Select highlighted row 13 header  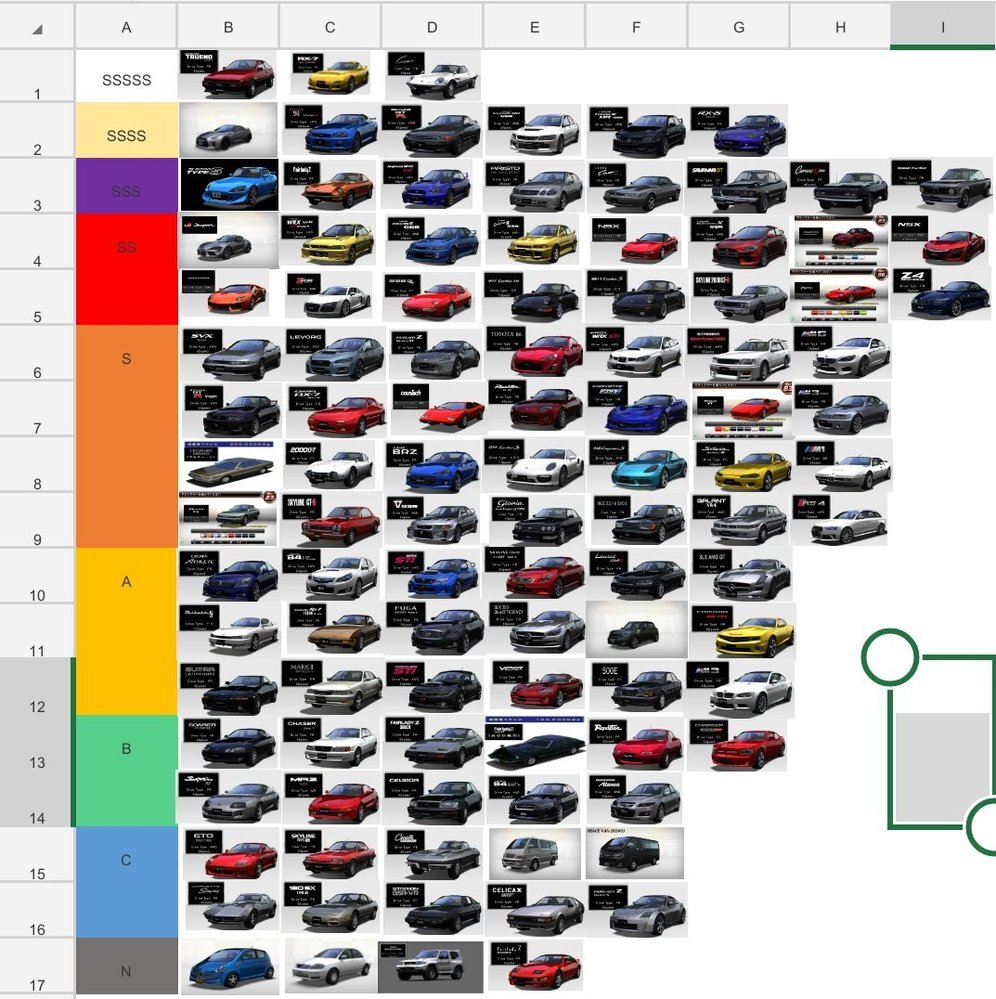[x=37, y=743]
